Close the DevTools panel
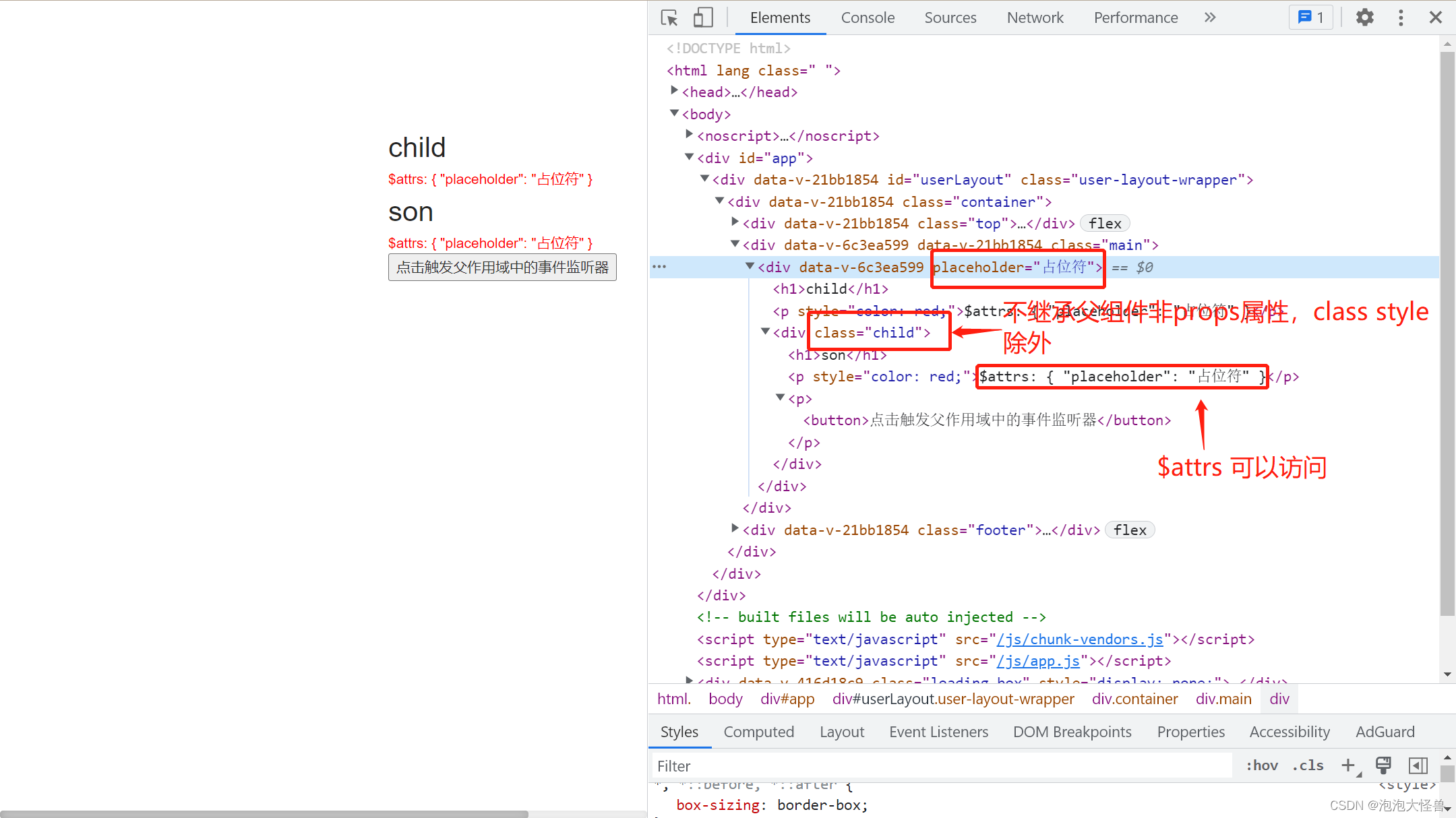1456x818 pixels. click(x=1436, y=18)
